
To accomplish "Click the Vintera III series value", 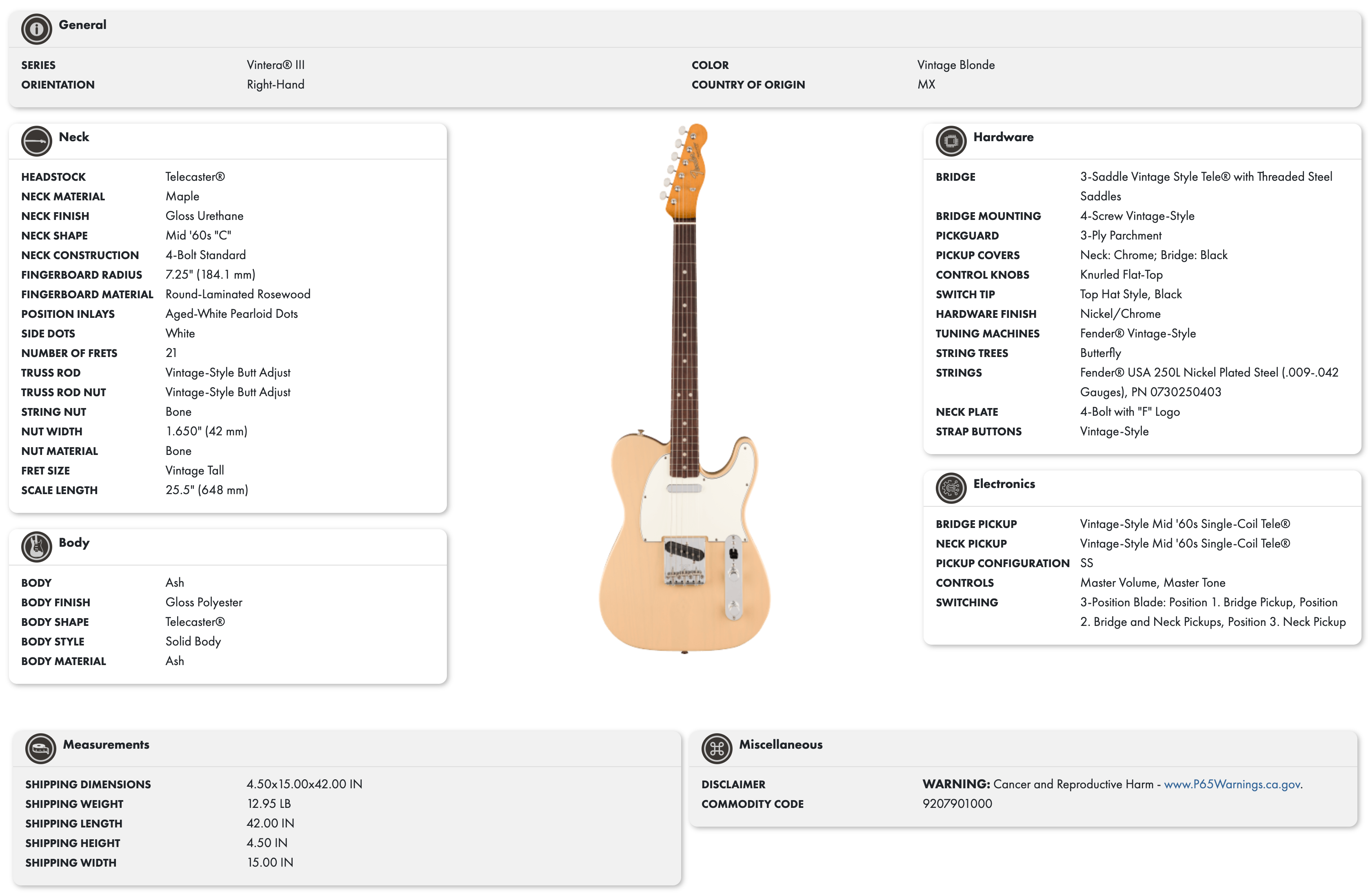I will tap(275, 65).
